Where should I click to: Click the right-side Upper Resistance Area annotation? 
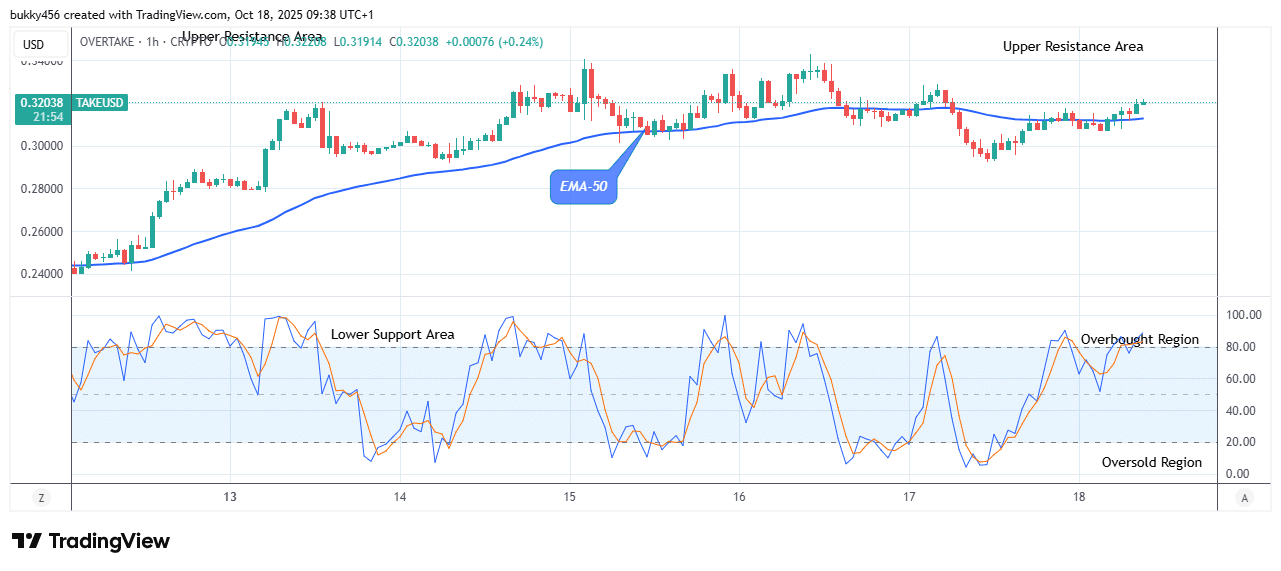click(1073, 46)
